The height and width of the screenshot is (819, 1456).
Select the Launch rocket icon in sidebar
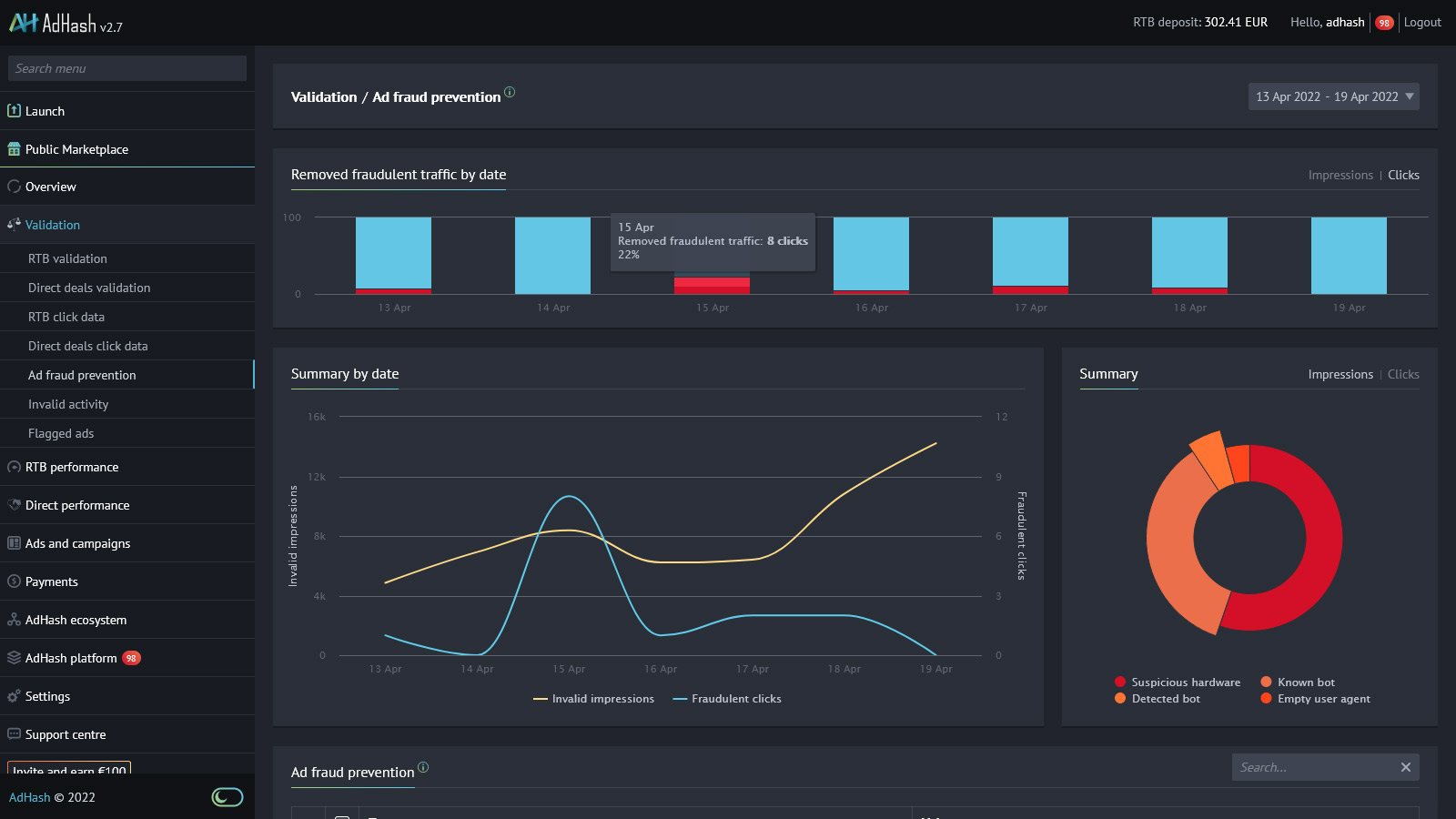click(14, 111)
